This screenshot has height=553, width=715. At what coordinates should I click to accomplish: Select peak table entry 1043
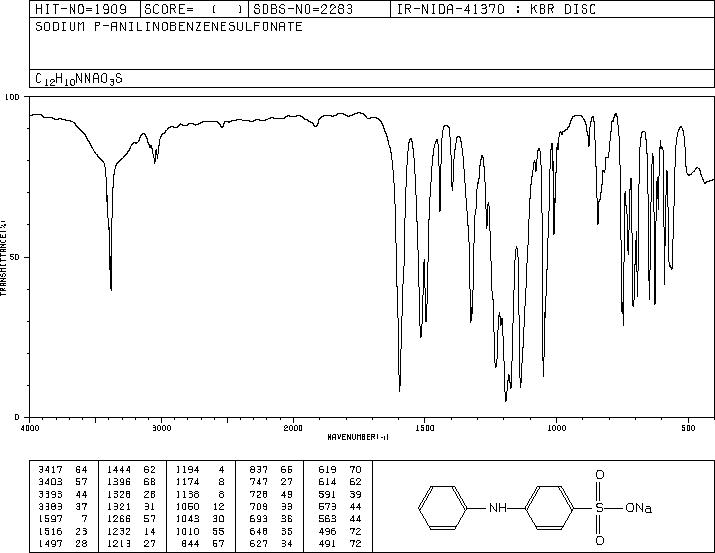click(187, 519)
